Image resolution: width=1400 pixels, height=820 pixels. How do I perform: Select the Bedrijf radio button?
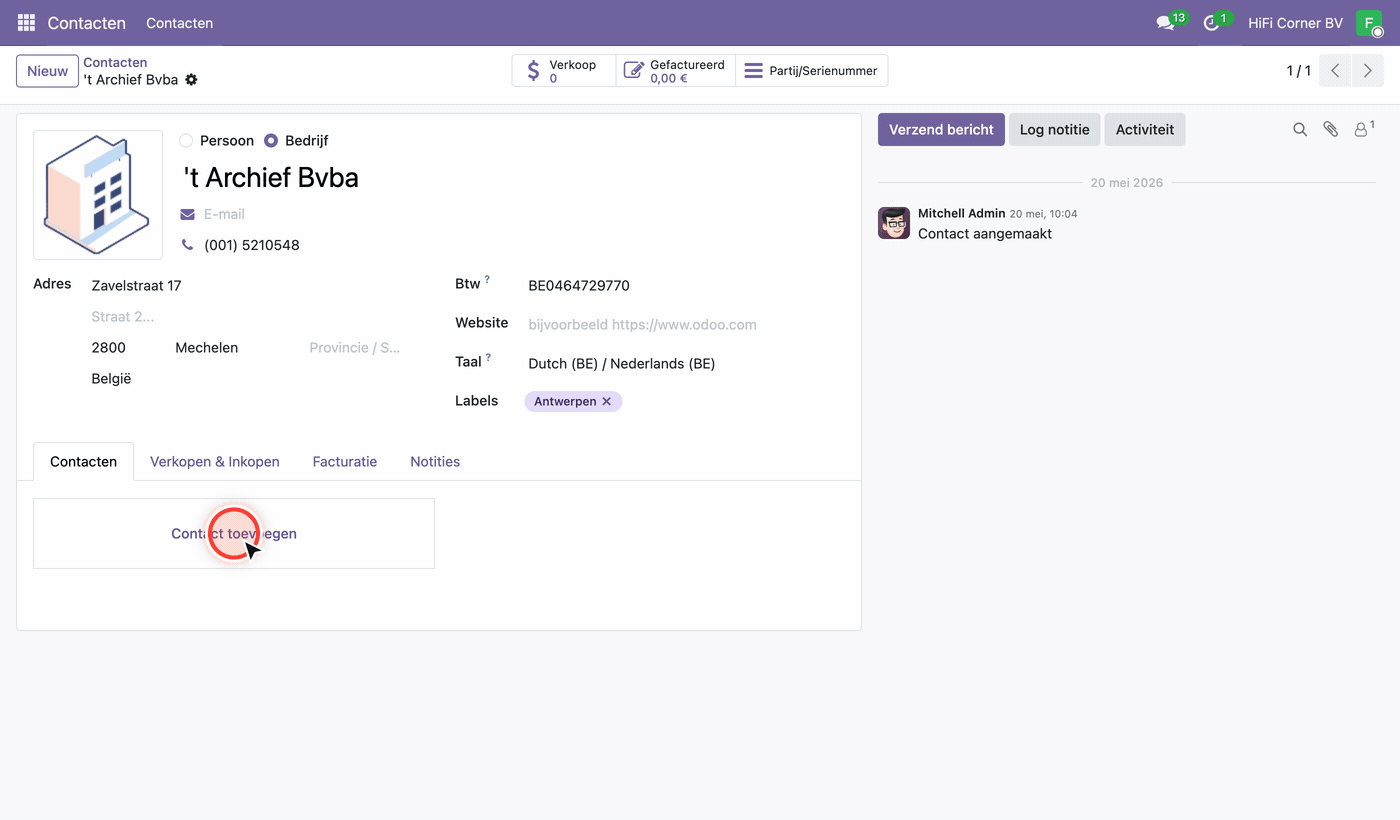click(271, 141)
